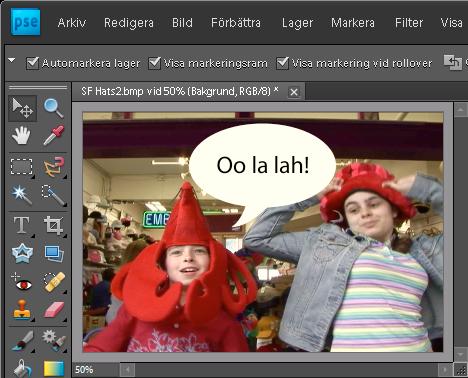This screenshot has height=378, width=468.
Task: Click the vertical scrollbar down arrow
Action: 461,354
